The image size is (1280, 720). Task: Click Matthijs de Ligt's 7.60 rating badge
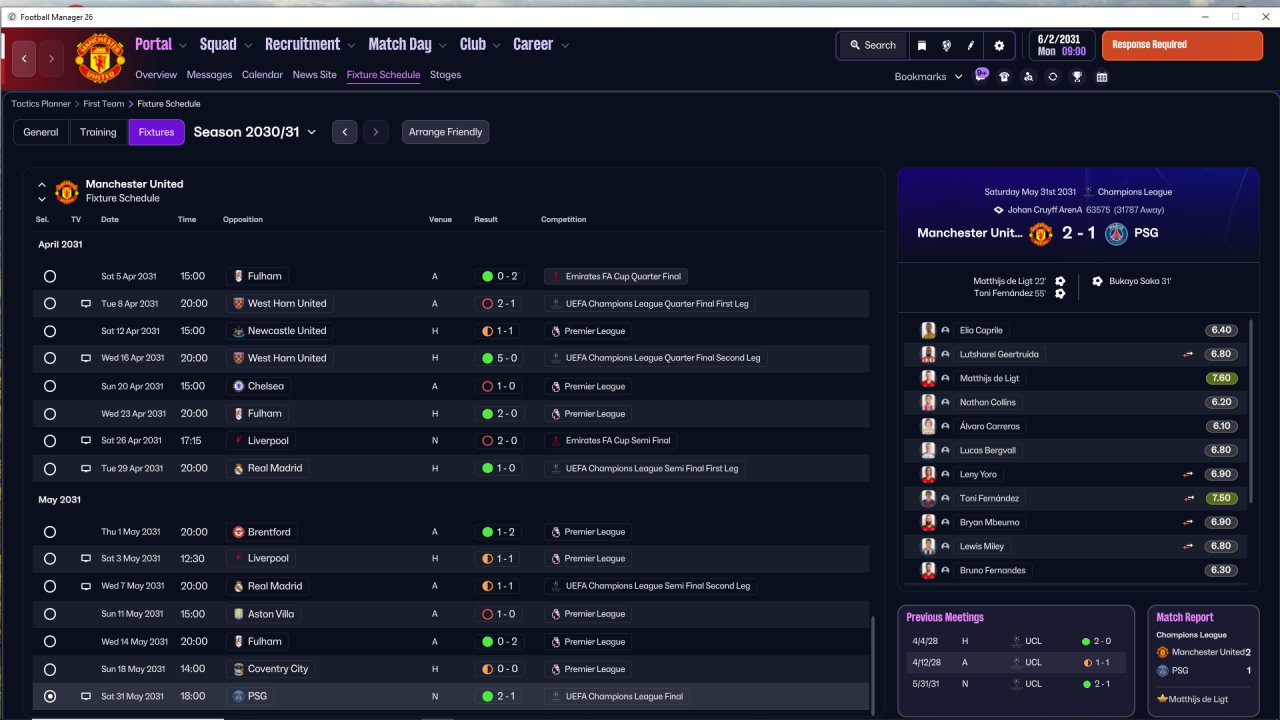point(1221,379)
